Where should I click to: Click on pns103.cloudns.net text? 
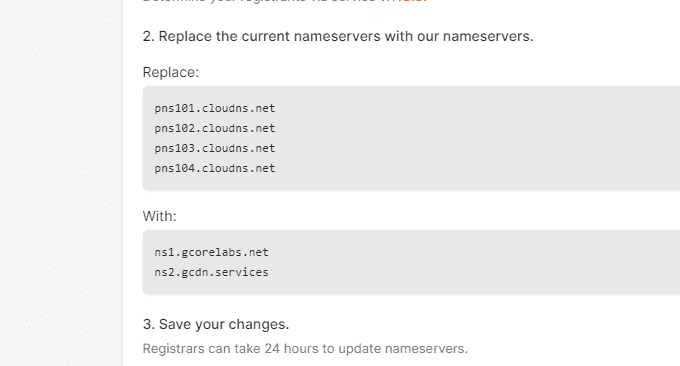tap(215, 148)
